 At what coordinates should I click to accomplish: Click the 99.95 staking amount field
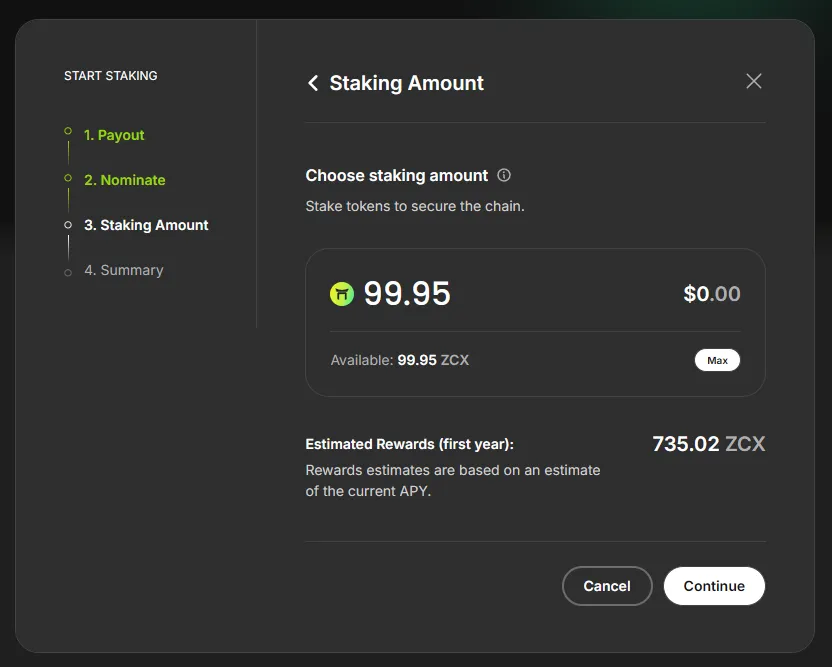407,294
